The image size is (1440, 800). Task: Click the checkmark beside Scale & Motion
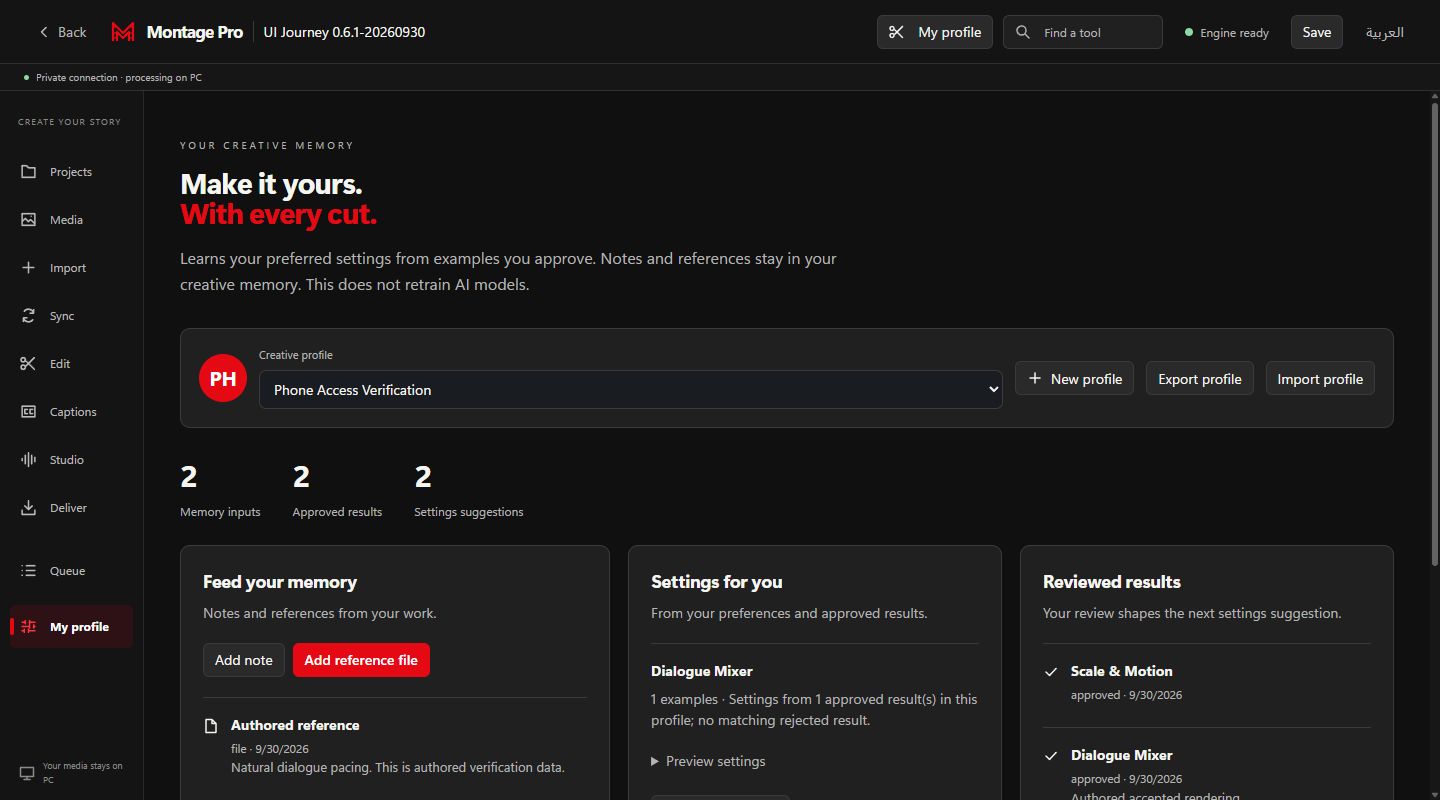click(1051, 671)
